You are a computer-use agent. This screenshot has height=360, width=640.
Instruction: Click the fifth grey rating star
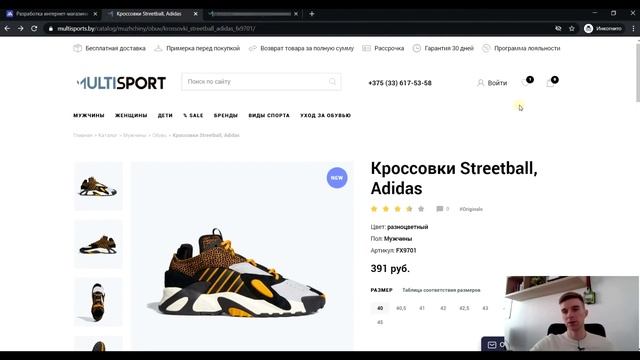click(421, 209)
